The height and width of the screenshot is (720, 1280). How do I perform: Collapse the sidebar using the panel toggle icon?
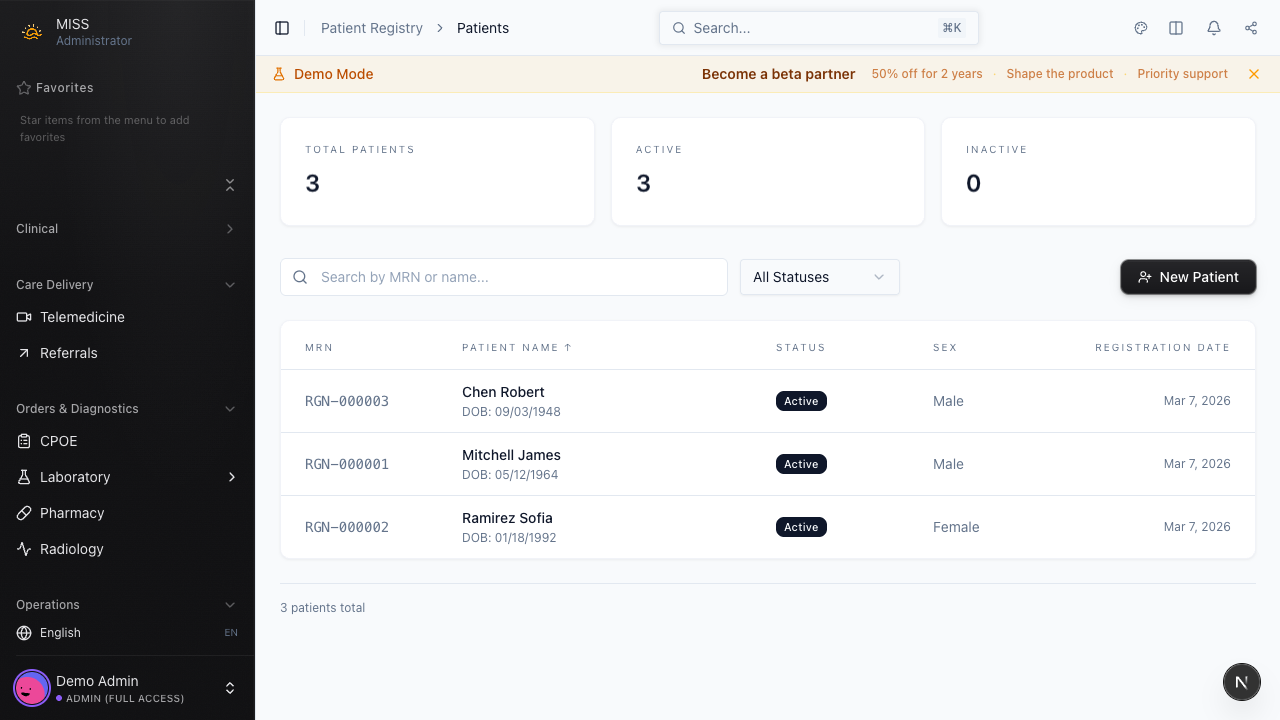[x=282, y=28]
